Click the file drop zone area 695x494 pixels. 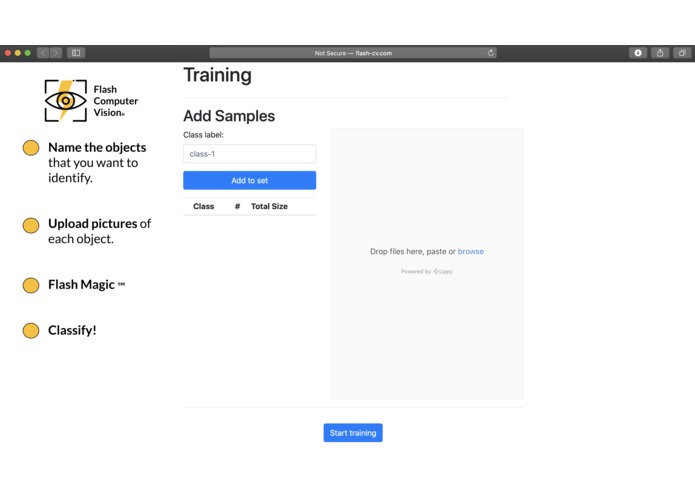tap(427, 264)
